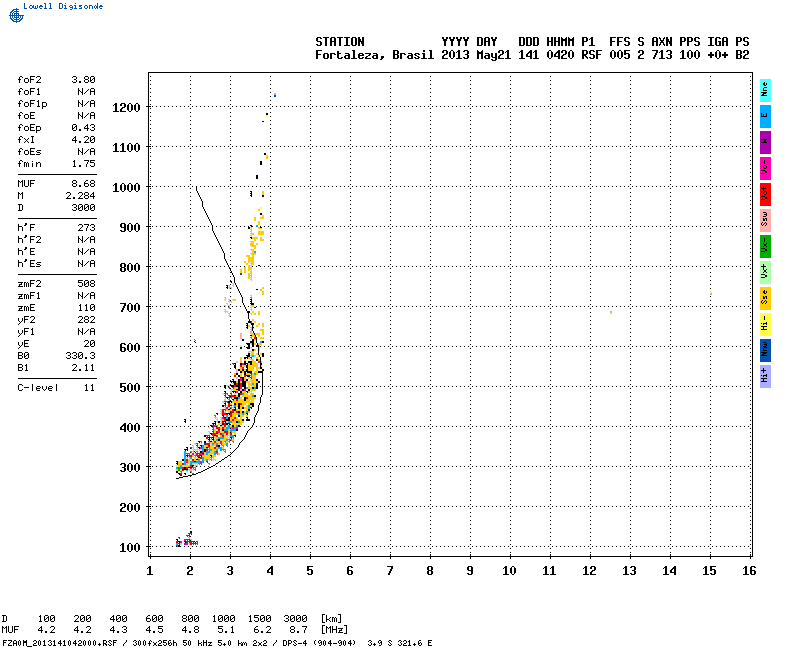This screenshot has height=650, width=800.
Task: Click the MUF value 8.68
Action: coord(83,184)
